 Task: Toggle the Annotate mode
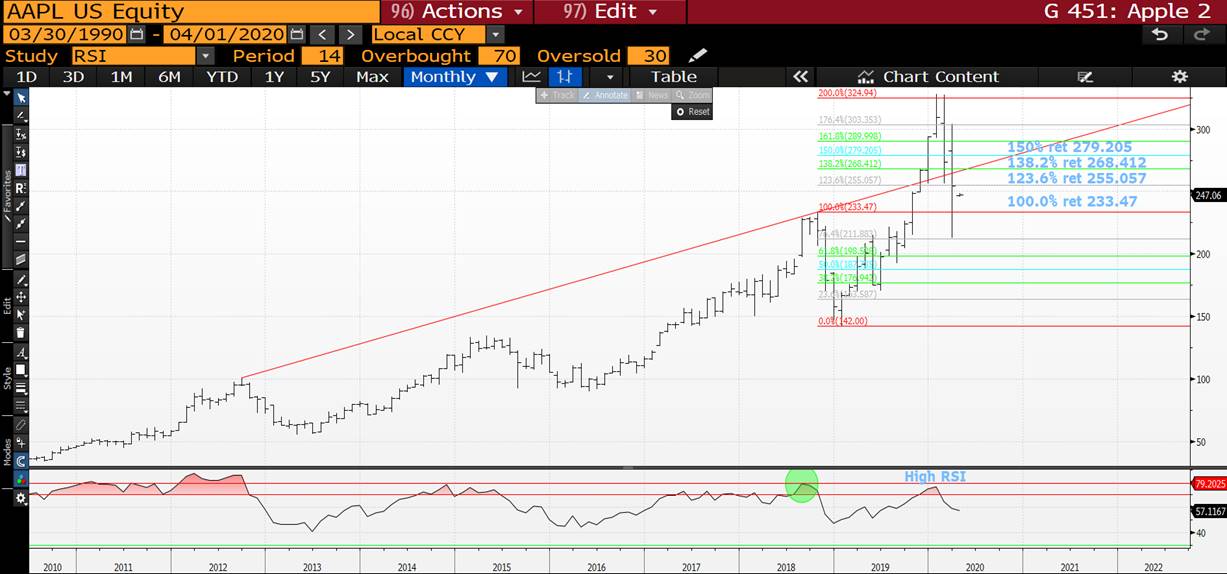tap(606, 95)
